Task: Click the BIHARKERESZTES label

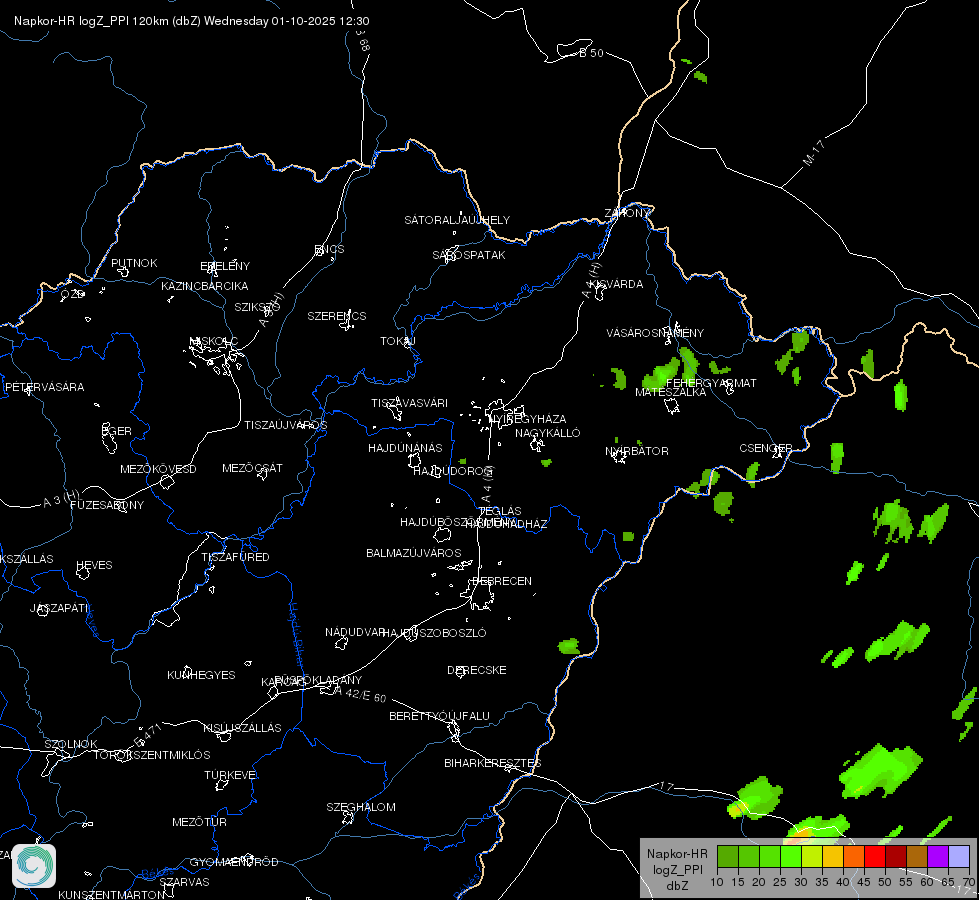Action: pos(493,763)
